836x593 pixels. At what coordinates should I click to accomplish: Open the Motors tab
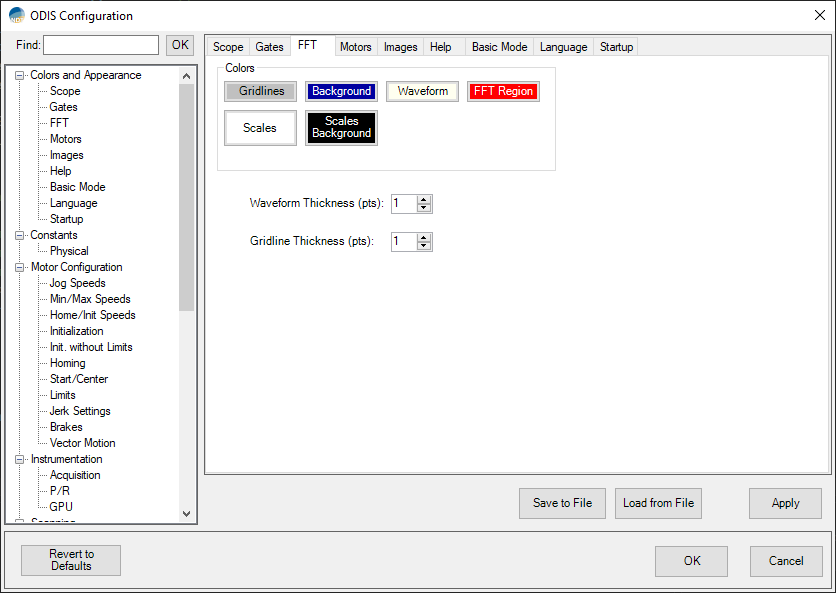pyautogui.click(x=355, y=47)
